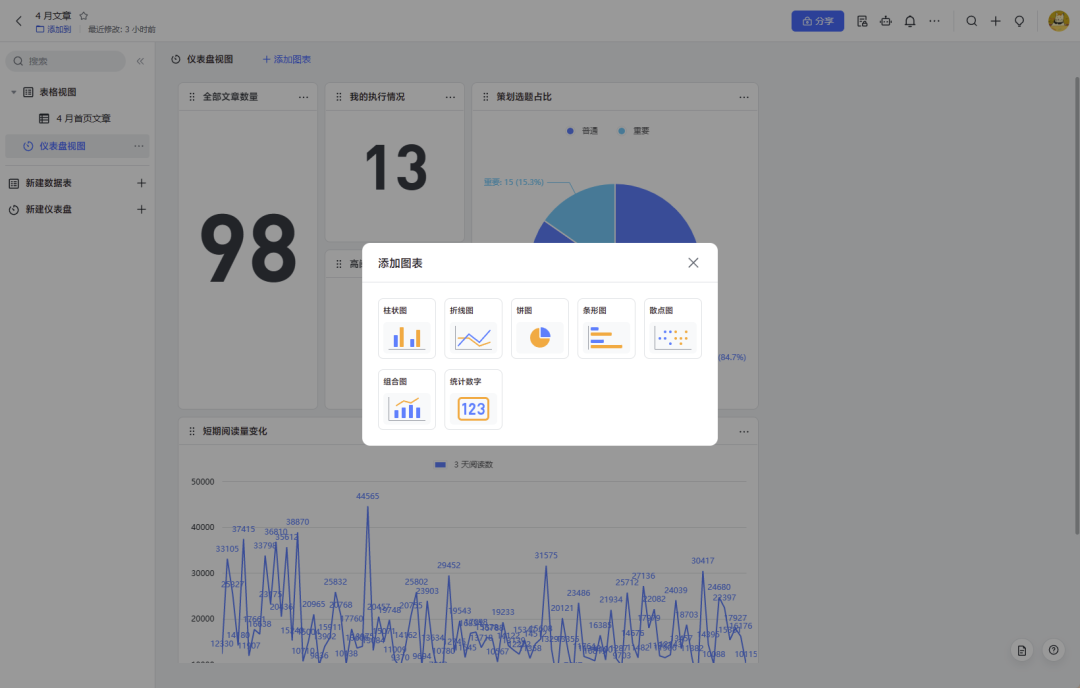Open options menu of 策划选题占比 card
Viewport: 1080px width, 688px height.
pos(744,97)
